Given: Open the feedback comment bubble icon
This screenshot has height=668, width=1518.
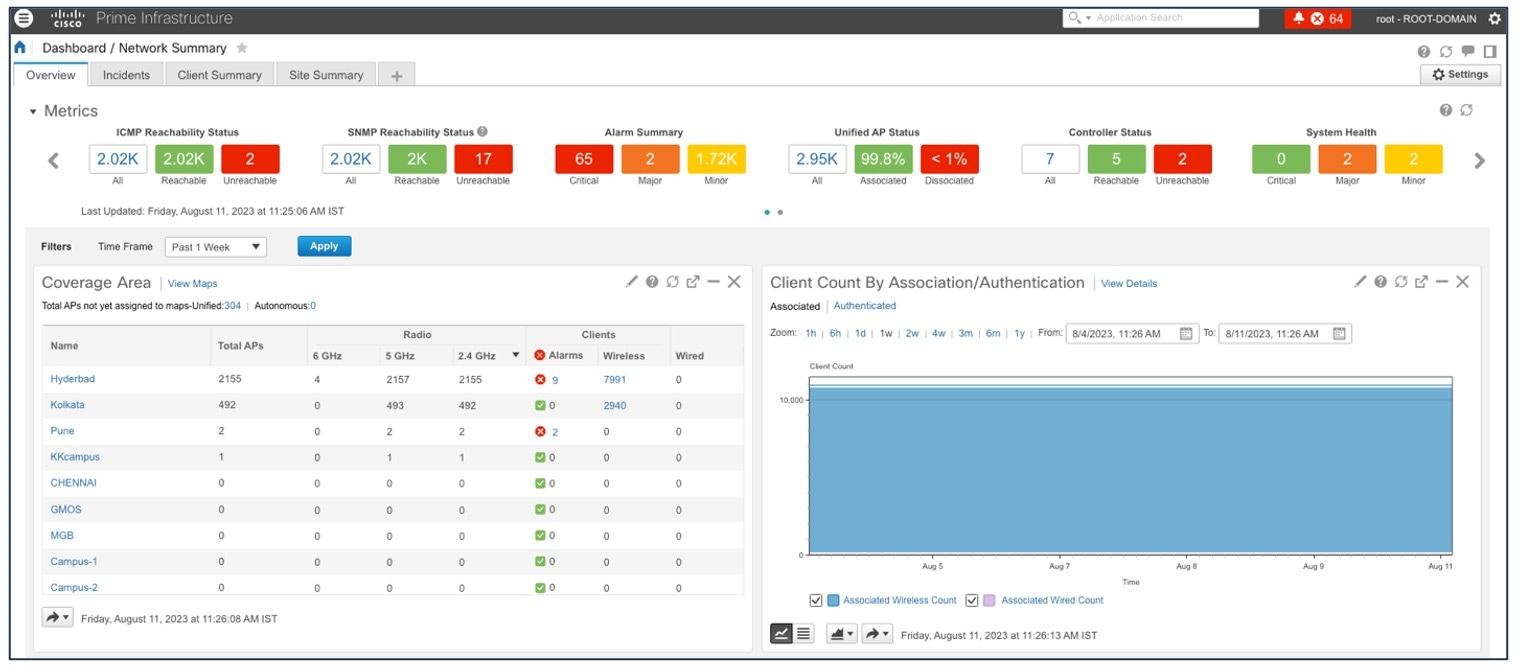Looking at the screenshot, I should point(1468,52).
